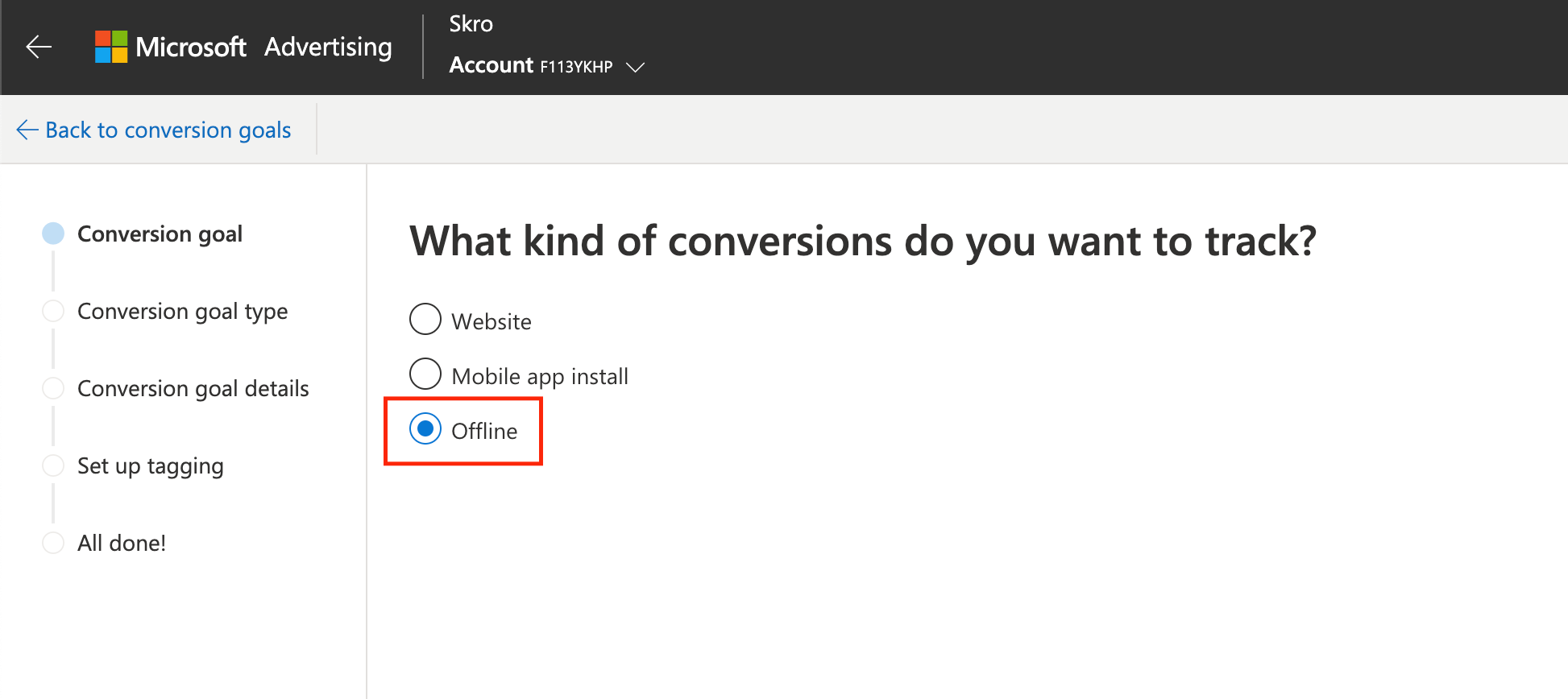Click the Conversion goal type step circle
1568x699 pixels.
[x=53, y=311]
